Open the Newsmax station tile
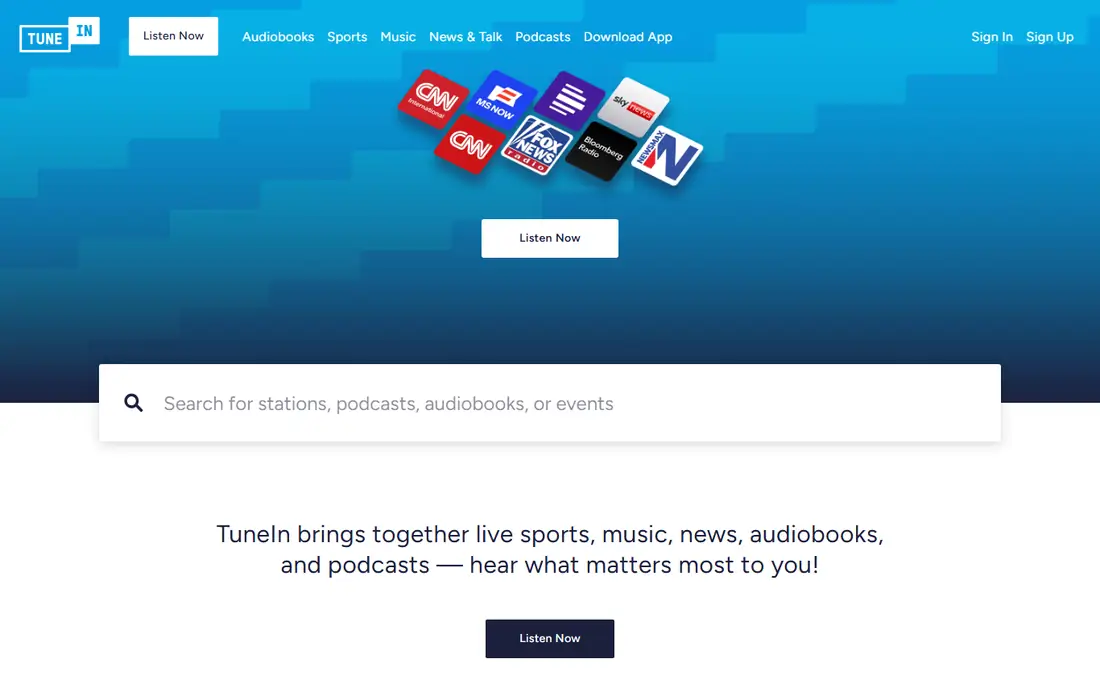Viewport: 1100px width, 688px height. 666,156
